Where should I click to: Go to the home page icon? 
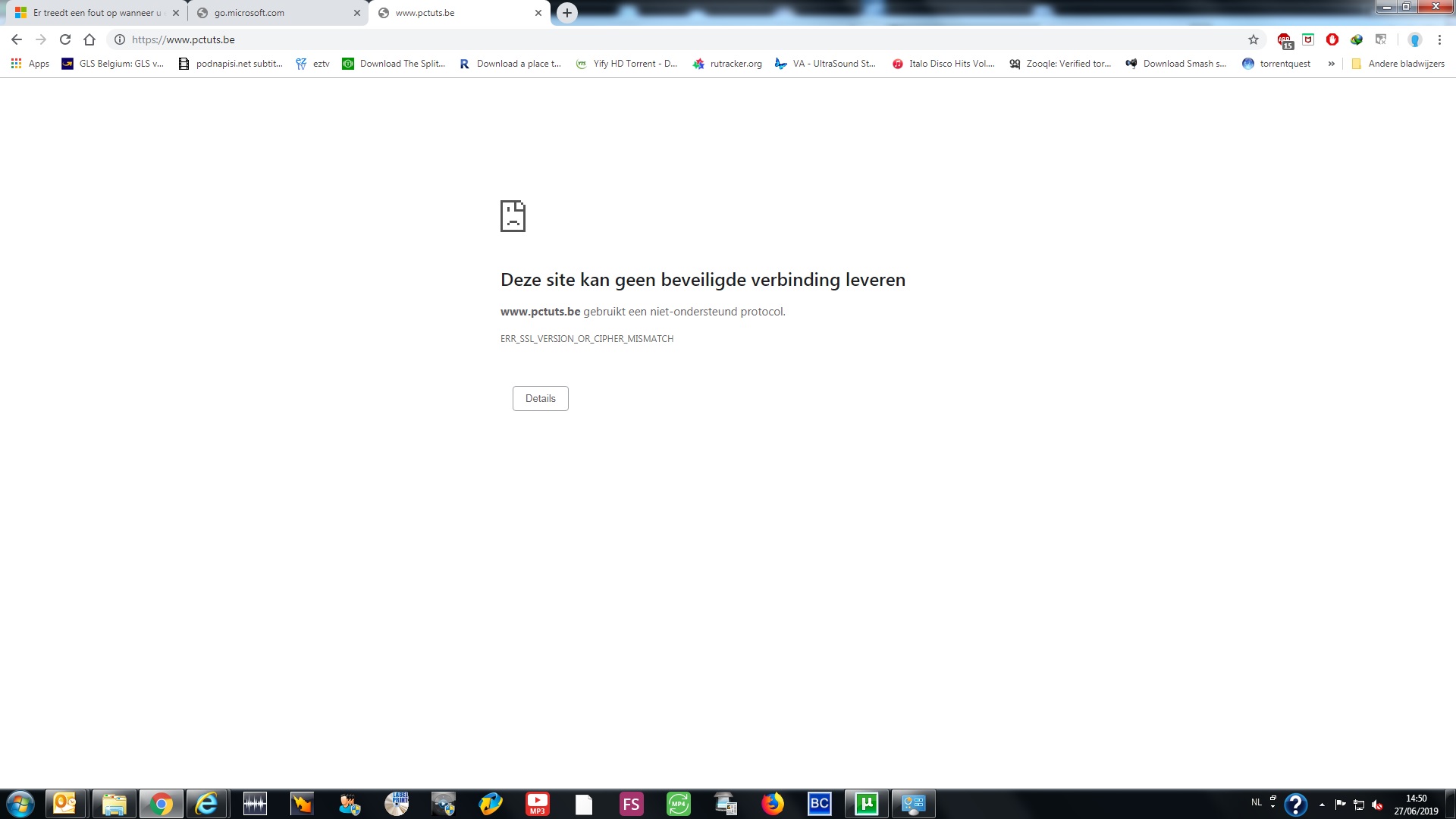pyautogui.click(x=89, y=39)
